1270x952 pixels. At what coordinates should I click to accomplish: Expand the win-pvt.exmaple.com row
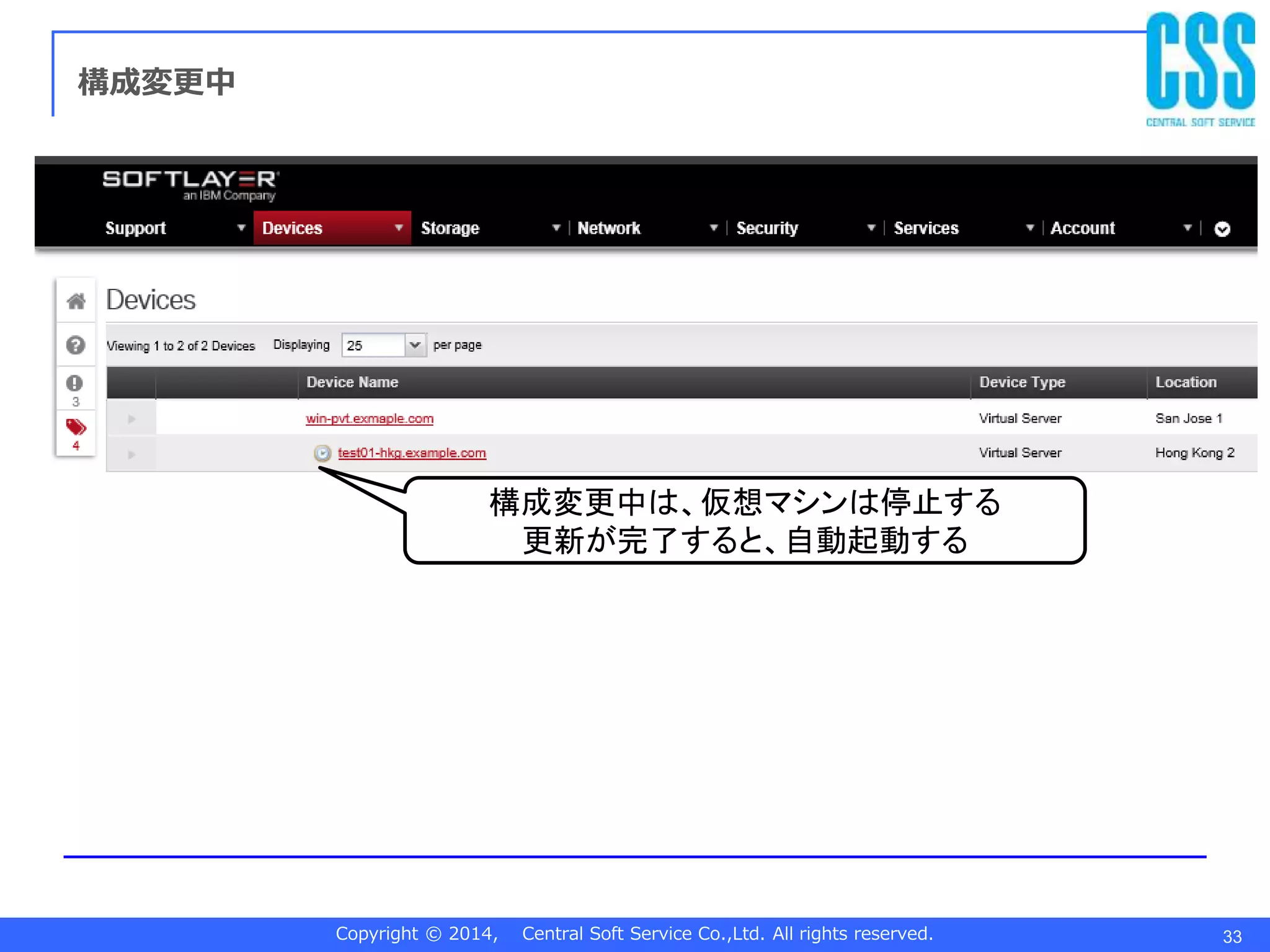(x=131, y=419)
